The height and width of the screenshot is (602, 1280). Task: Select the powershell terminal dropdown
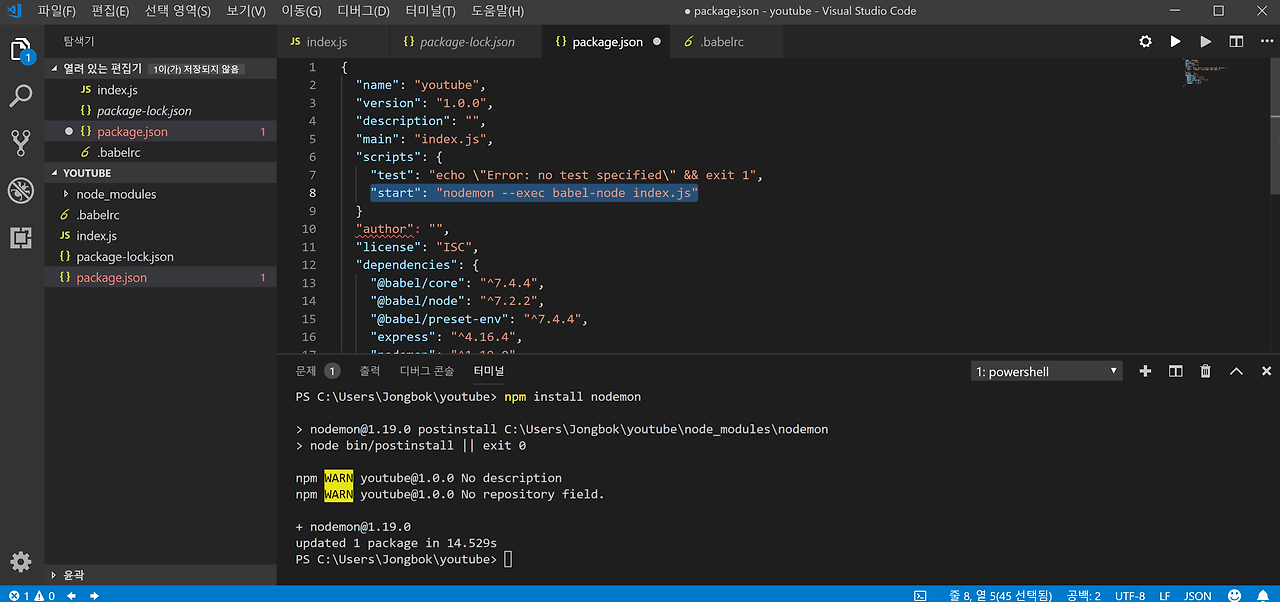tap(1047, 371)
